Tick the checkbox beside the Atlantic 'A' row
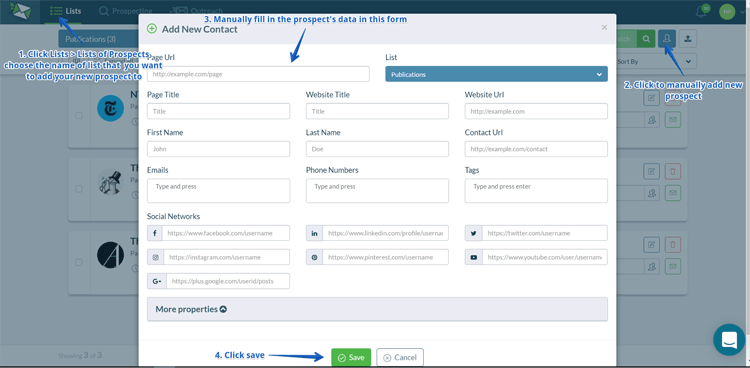The width and height of the screenshot is (750, 368). 79,262
